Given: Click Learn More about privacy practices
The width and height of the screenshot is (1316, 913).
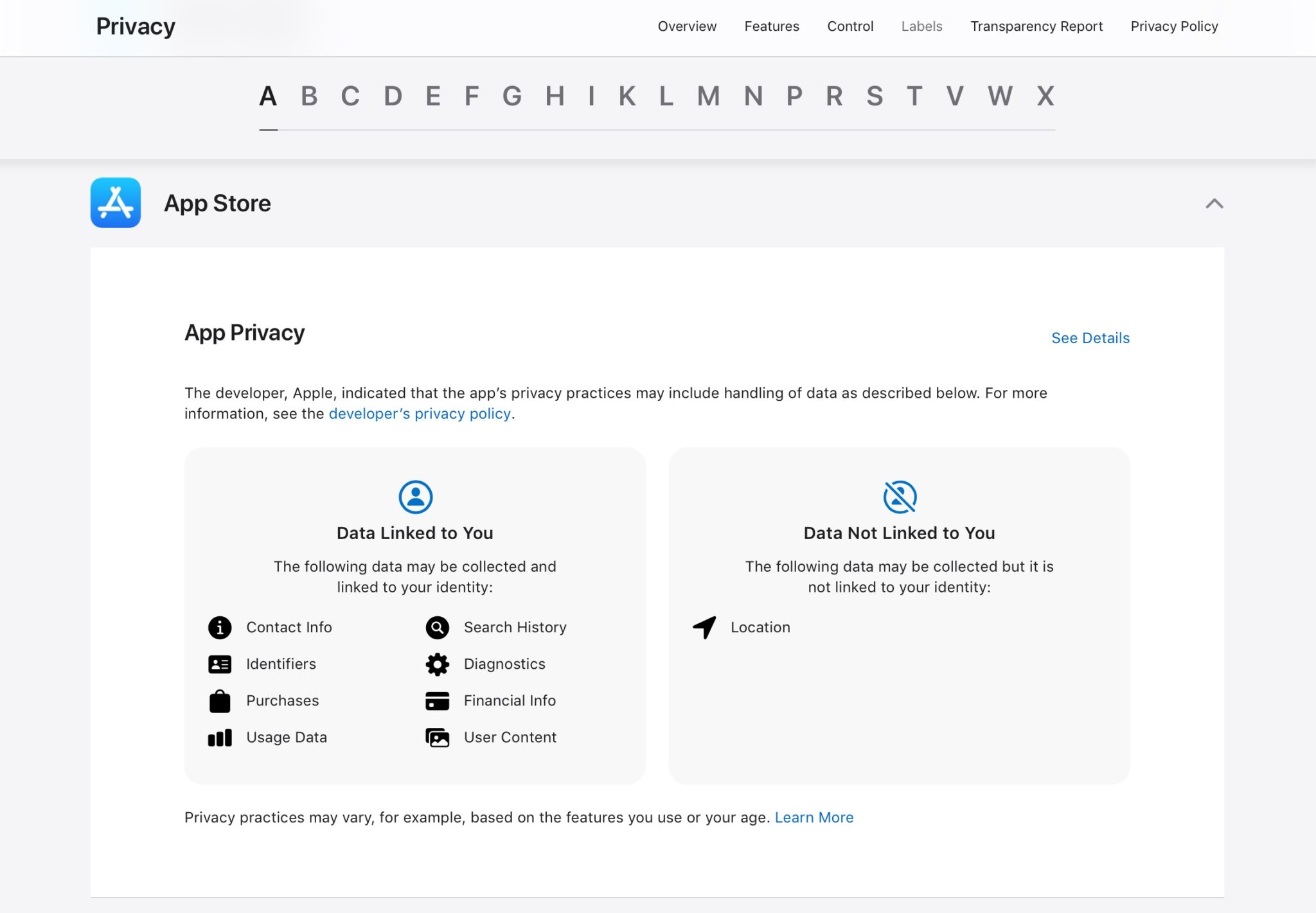Looking at the screenshot, I should tap(814, 817).
